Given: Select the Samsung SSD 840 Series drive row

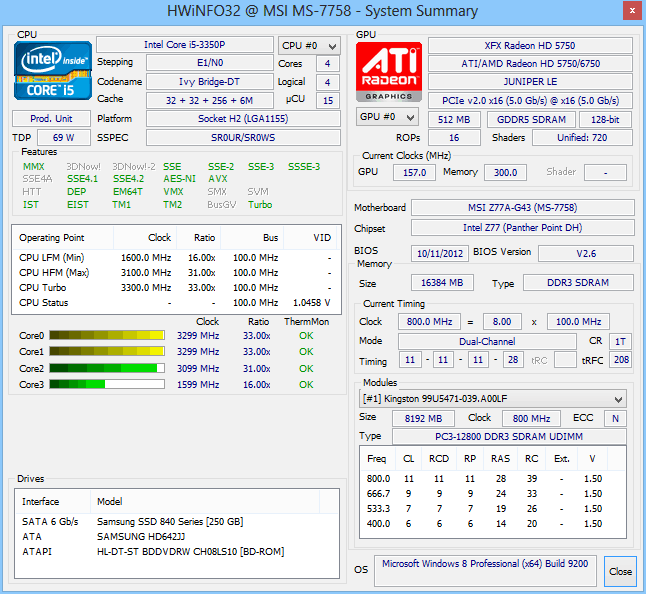Looking at the screenshot, I should pyautogui.click(x=170, y=522).
